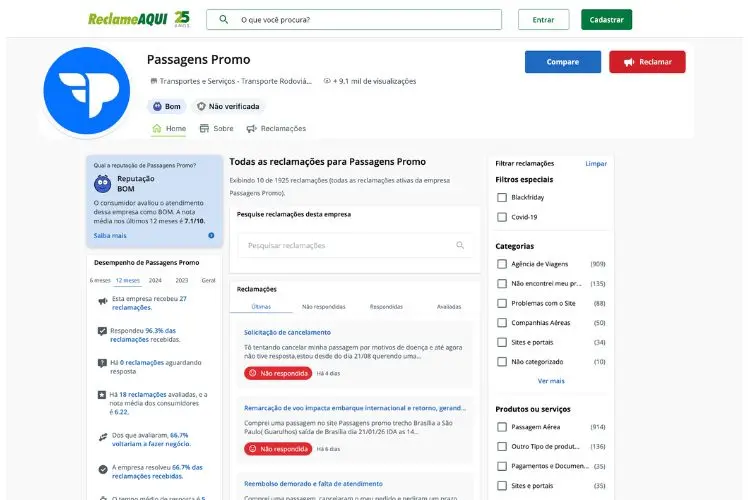The width and height of the screenshot is (750, 500).
Task: Click the megaphone icon on Reclamar button
Action: 629,62
